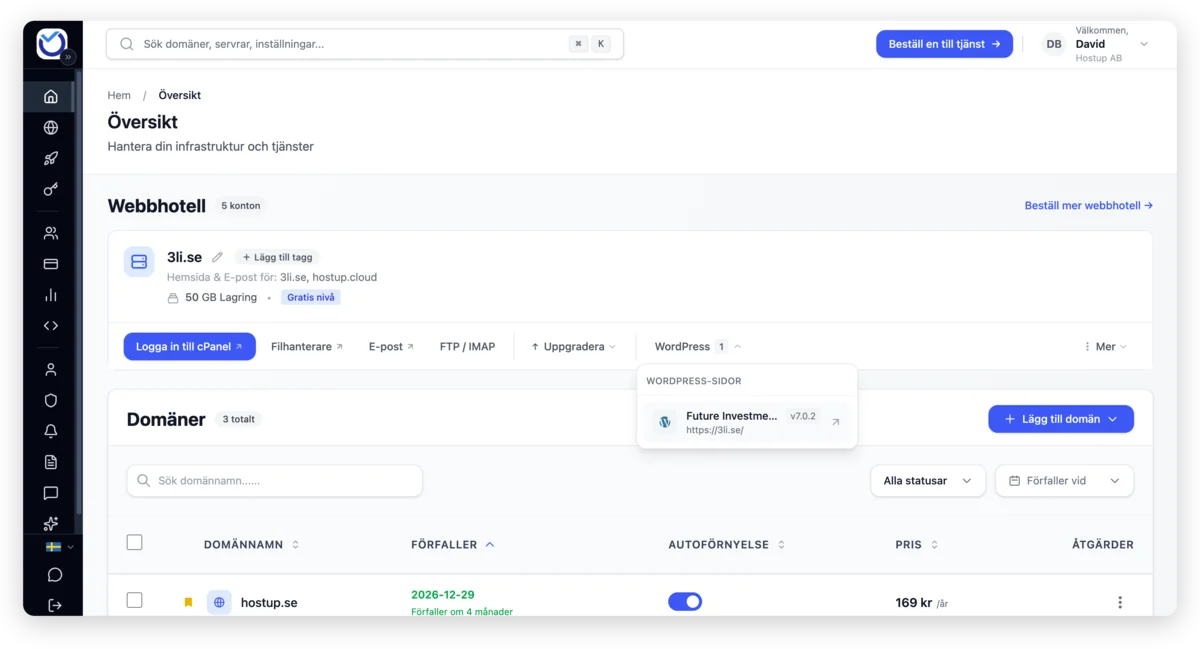Open the credit card billing icon in the sidebar
This screenshot has width=1200, height=649.
tap(51, 264)
